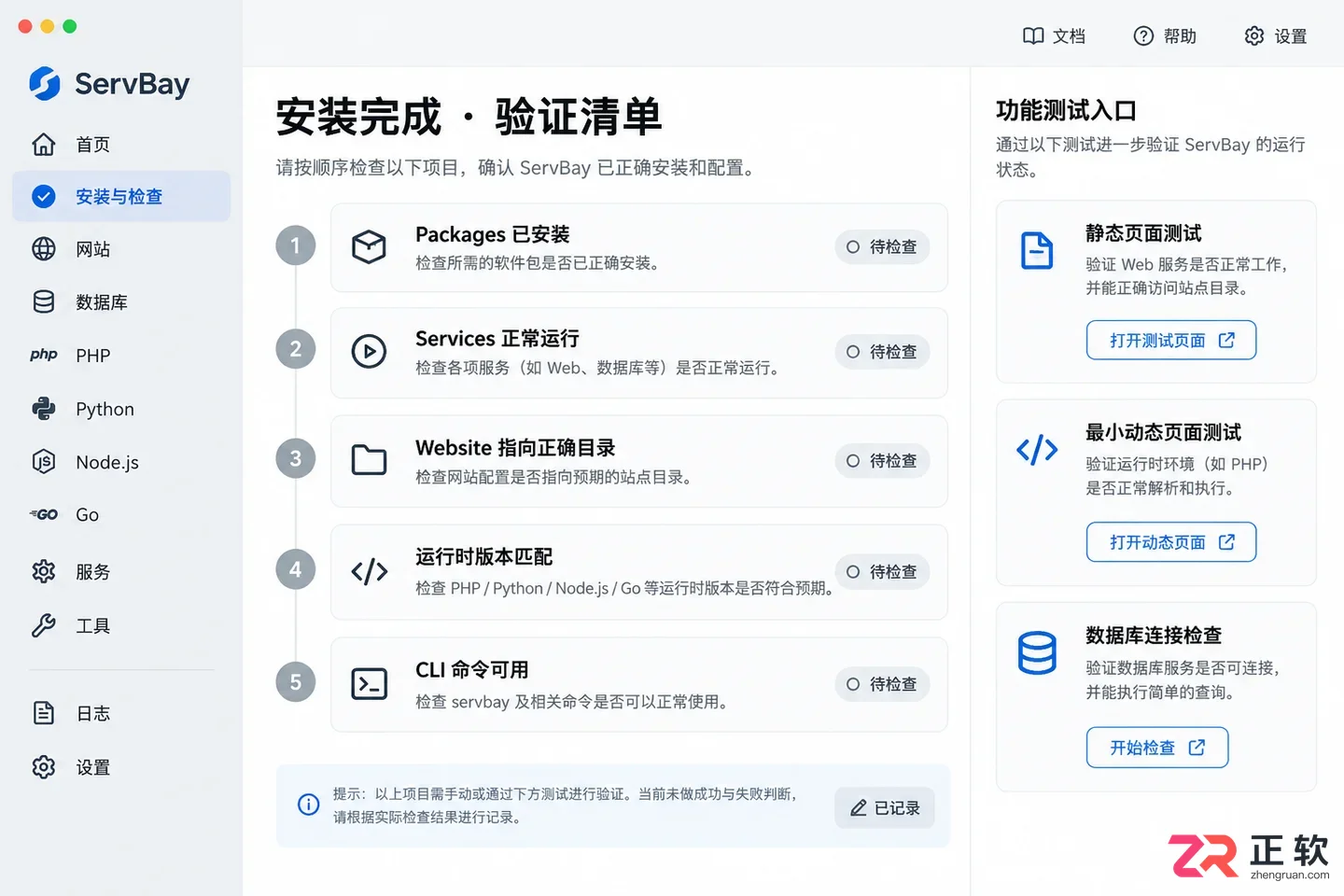1344x896 pixels.
Task: Click the php logo icon in sidebar
Action: click(44, 355)
